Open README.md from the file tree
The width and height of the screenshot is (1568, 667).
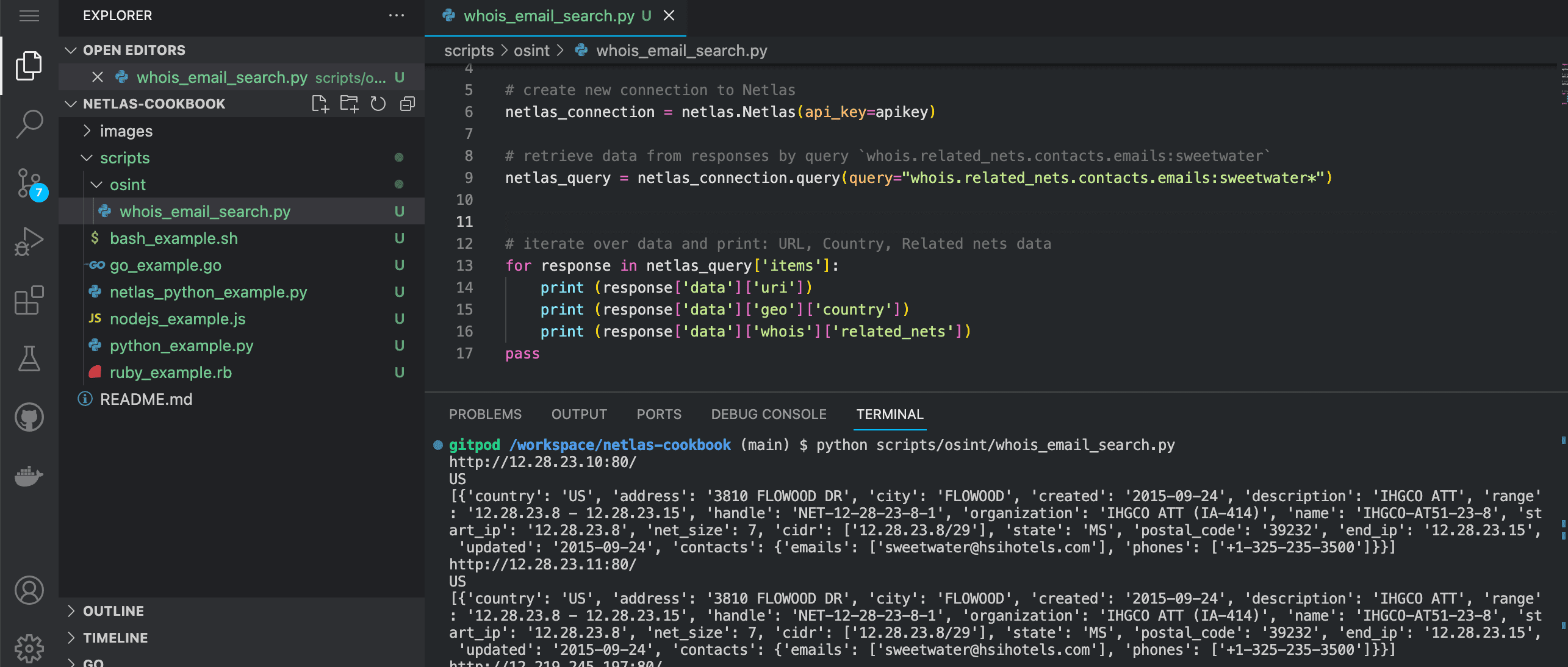[x=146, y=399]
